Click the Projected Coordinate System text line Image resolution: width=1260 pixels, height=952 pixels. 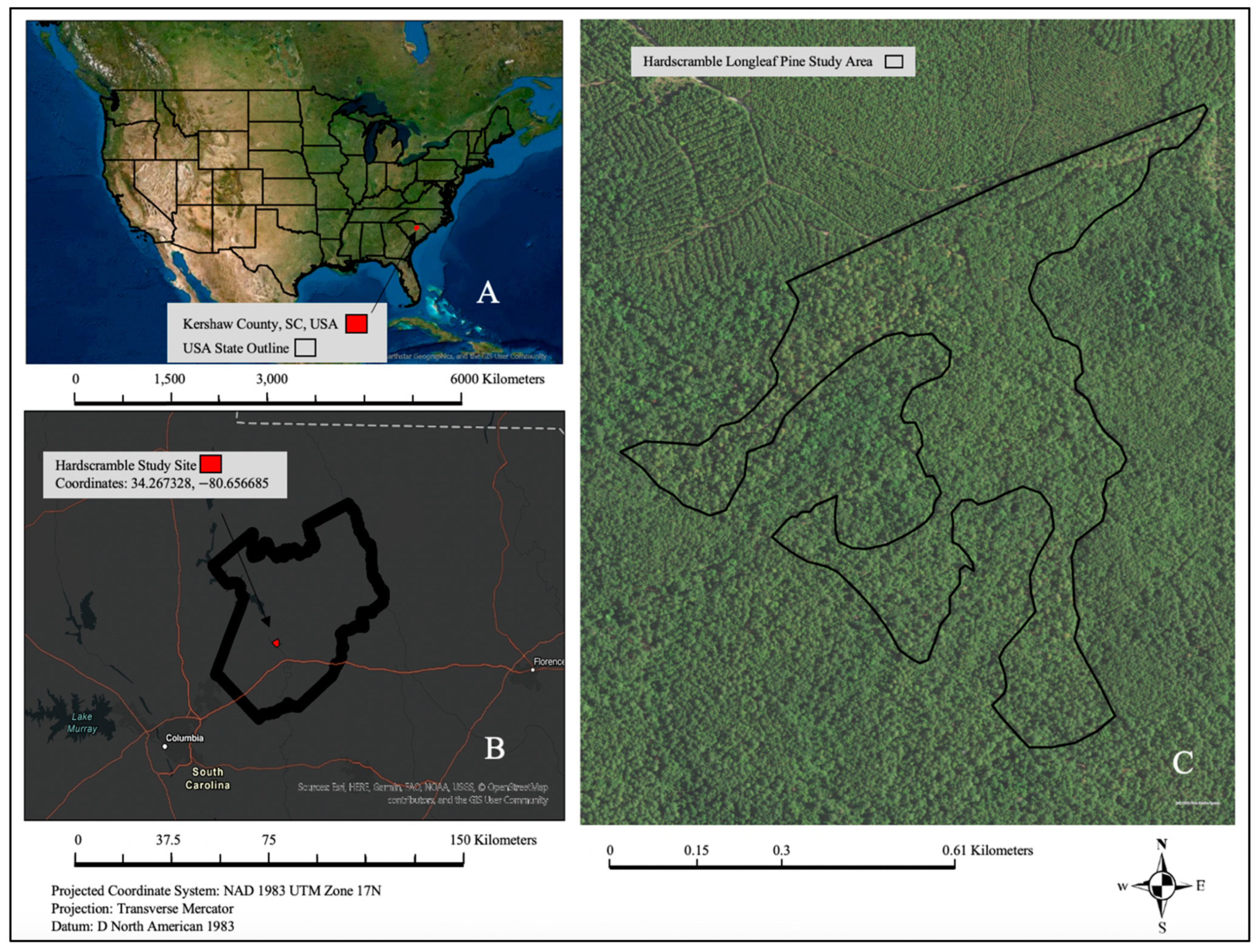coord(216,890)
